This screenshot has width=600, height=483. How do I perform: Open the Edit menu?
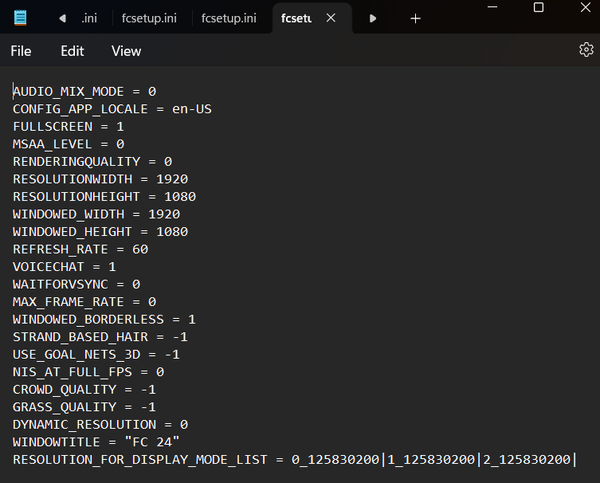pyautogui.click(x=72, y=51)
